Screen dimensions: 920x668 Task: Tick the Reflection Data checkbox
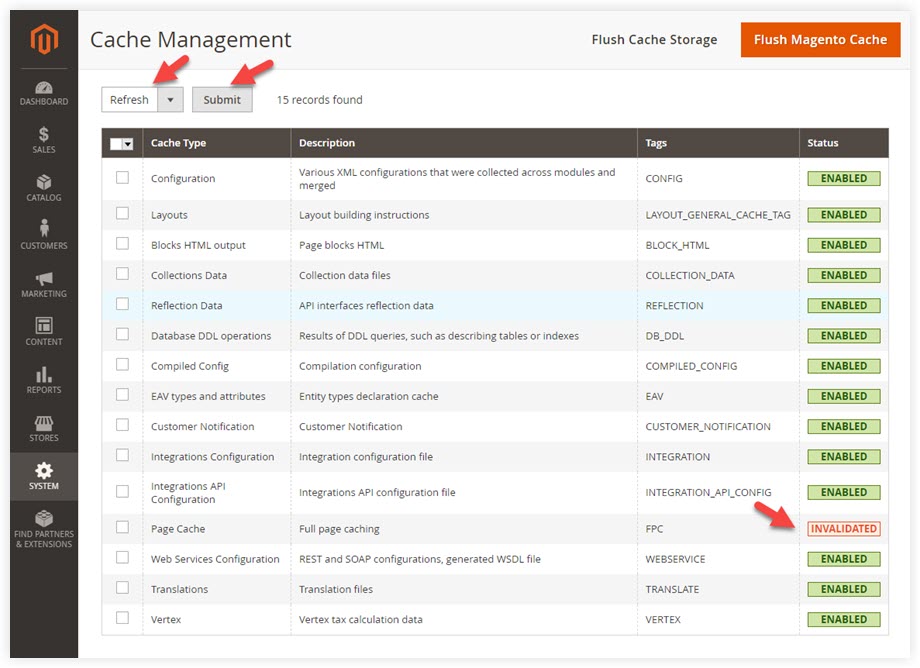point(123,304)
